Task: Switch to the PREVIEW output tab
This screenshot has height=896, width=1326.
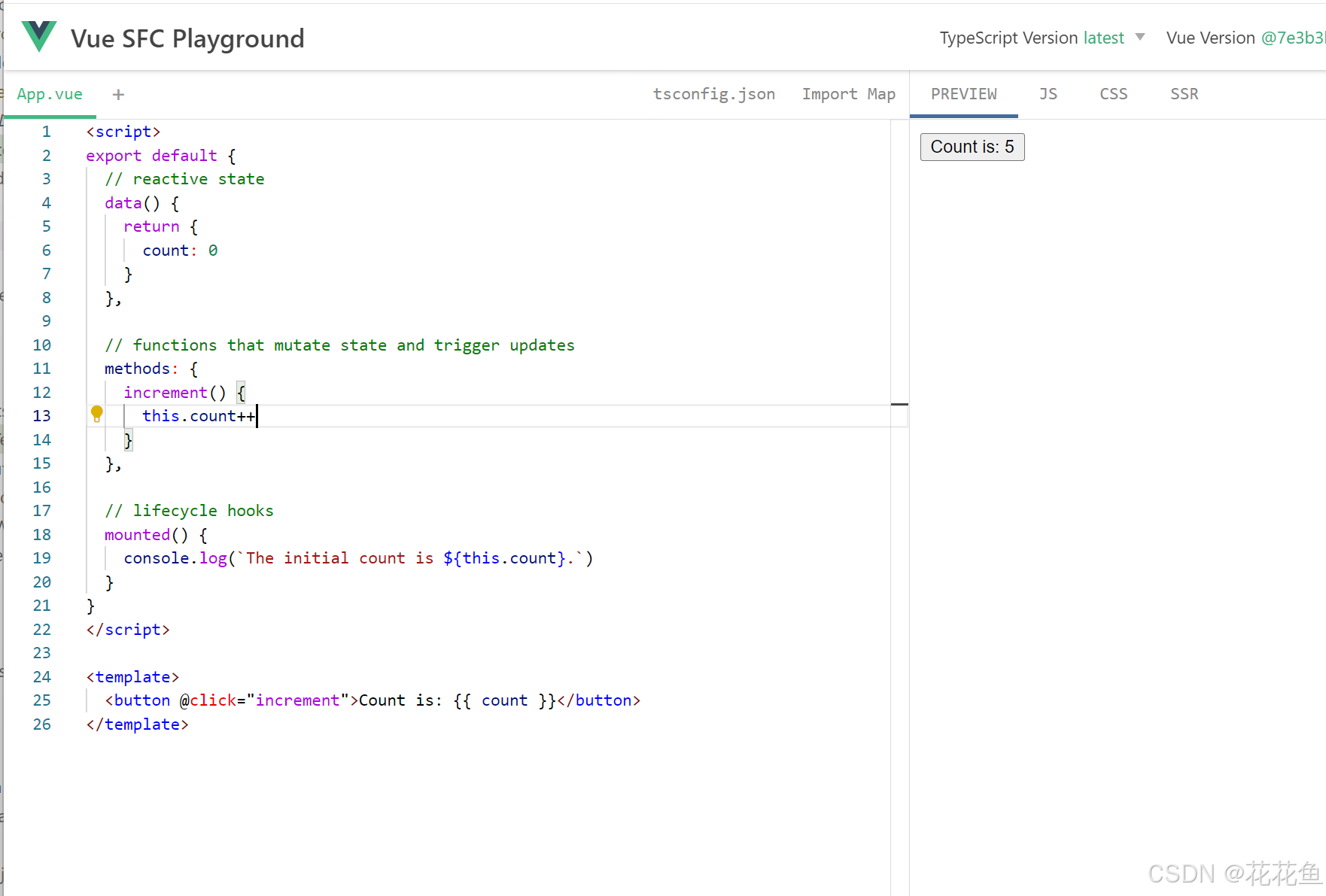Action: pyautogui.click(x=963, y=94)
